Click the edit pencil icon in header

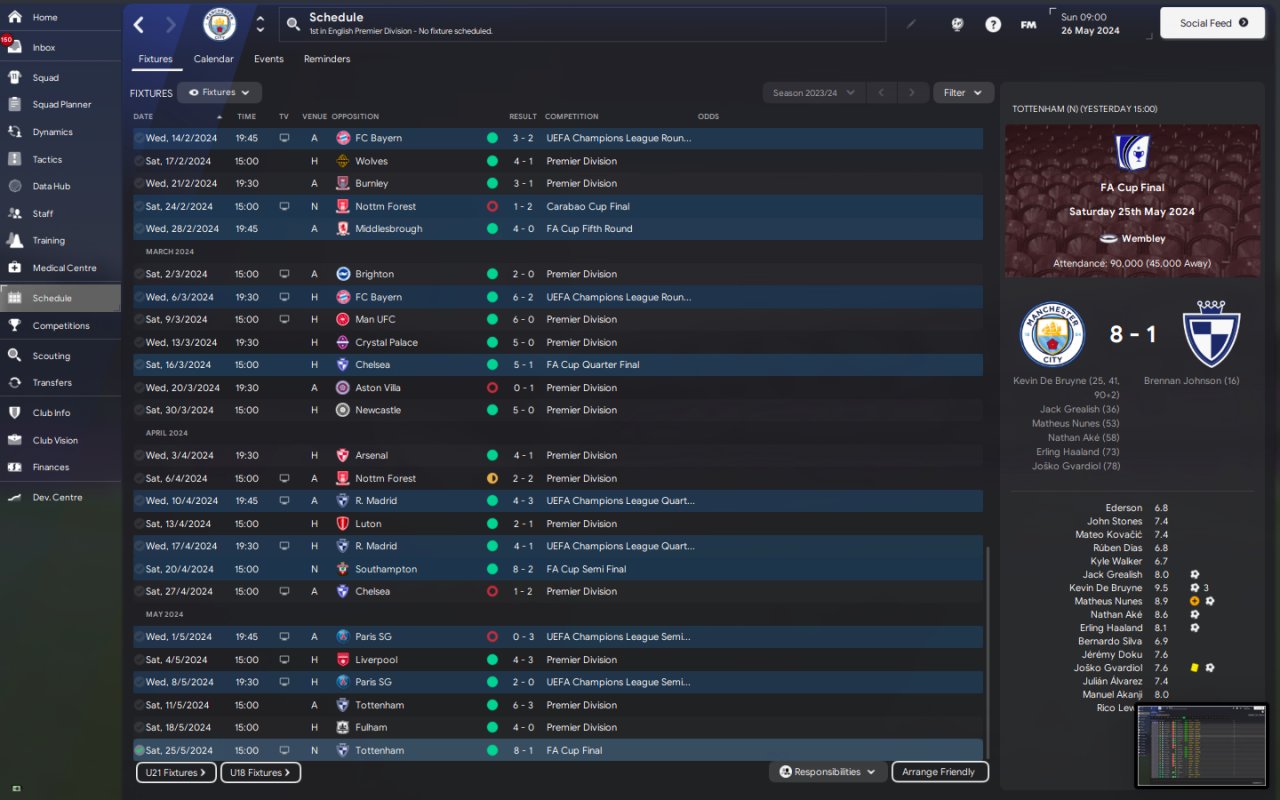pyautogui.click(x=910, y=24)
